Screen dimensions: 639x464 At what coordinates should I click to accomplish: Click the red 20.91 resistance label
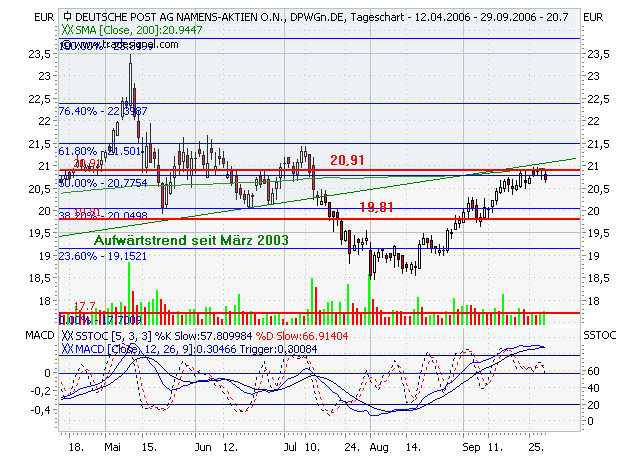348,159
